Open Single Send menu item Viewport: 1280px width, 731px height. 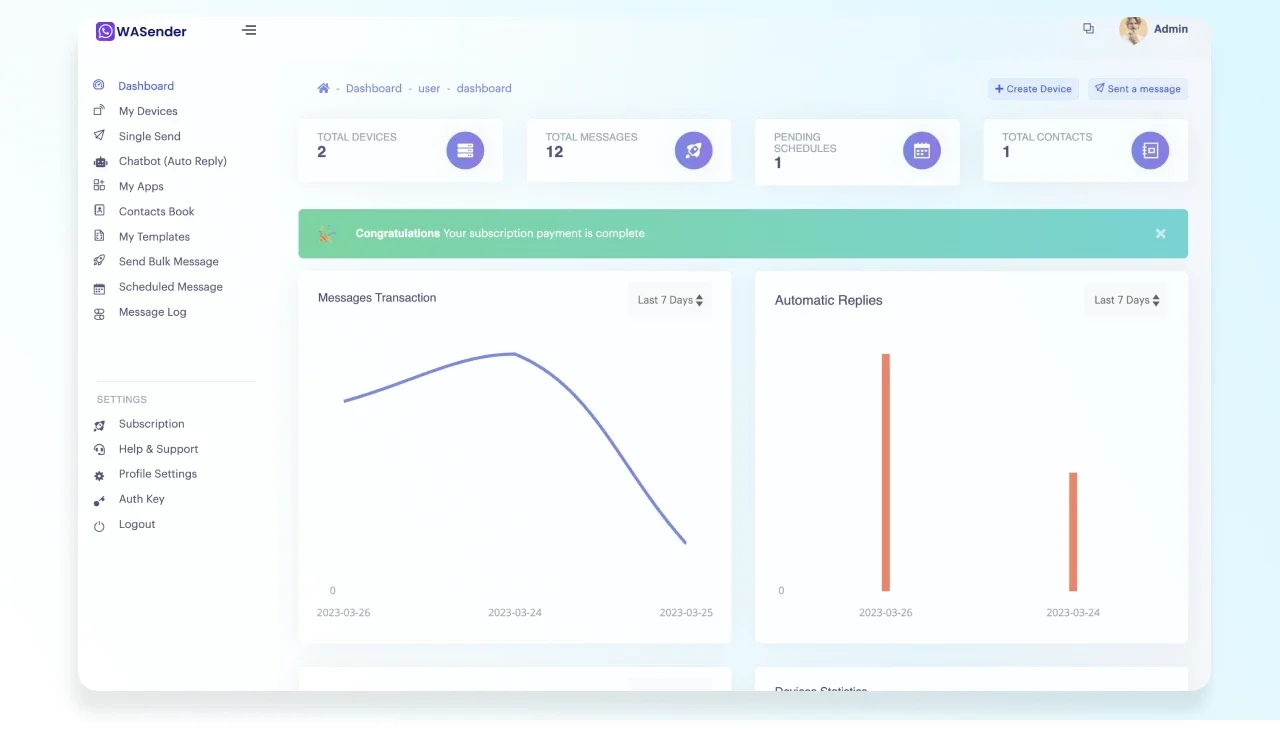pos(150,136)
